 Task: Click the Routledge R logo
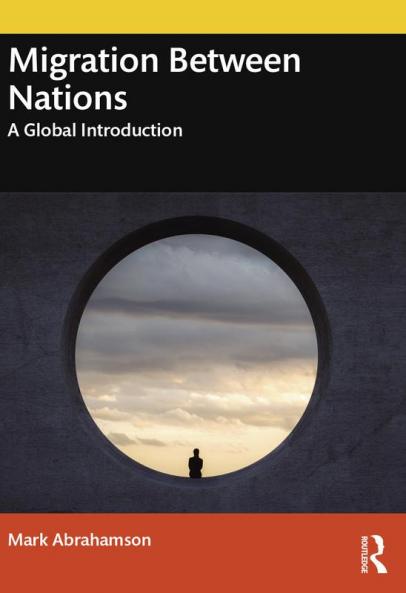coord(378,554)
